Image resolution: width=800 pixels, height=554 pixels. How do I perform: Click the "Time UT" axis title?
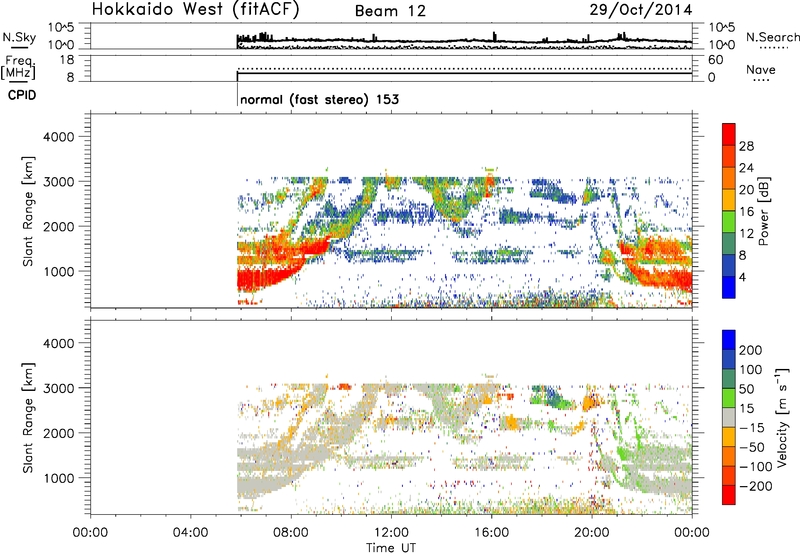click(391, 548)
